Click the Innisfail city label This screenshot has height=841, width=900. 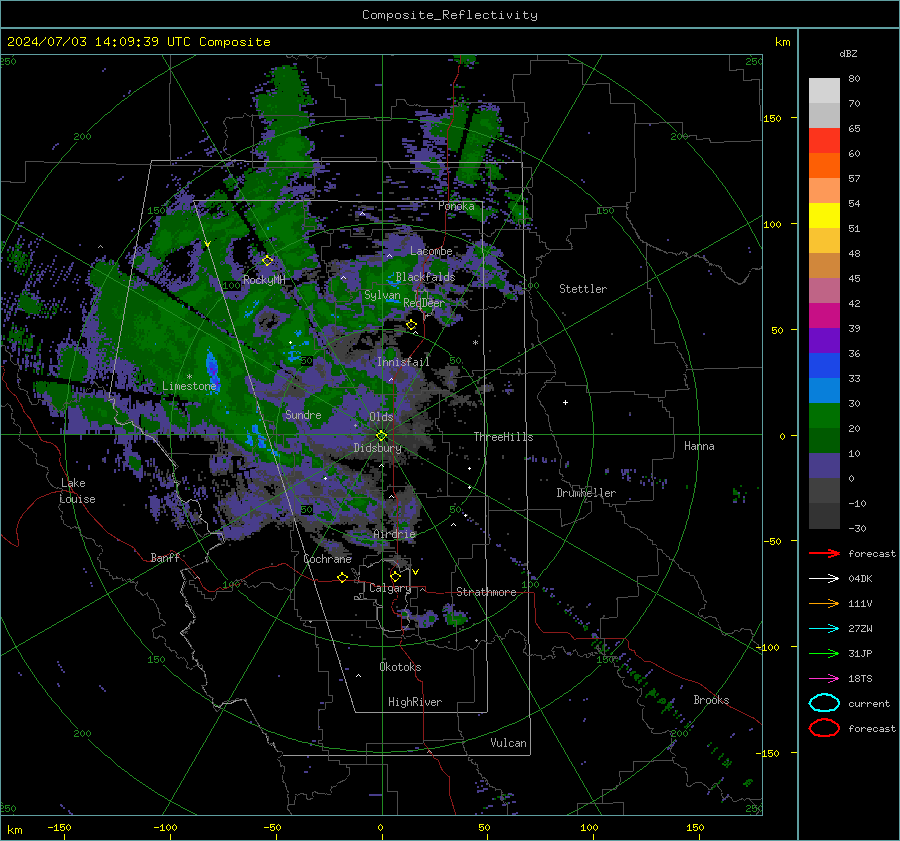tap(403, 362)
